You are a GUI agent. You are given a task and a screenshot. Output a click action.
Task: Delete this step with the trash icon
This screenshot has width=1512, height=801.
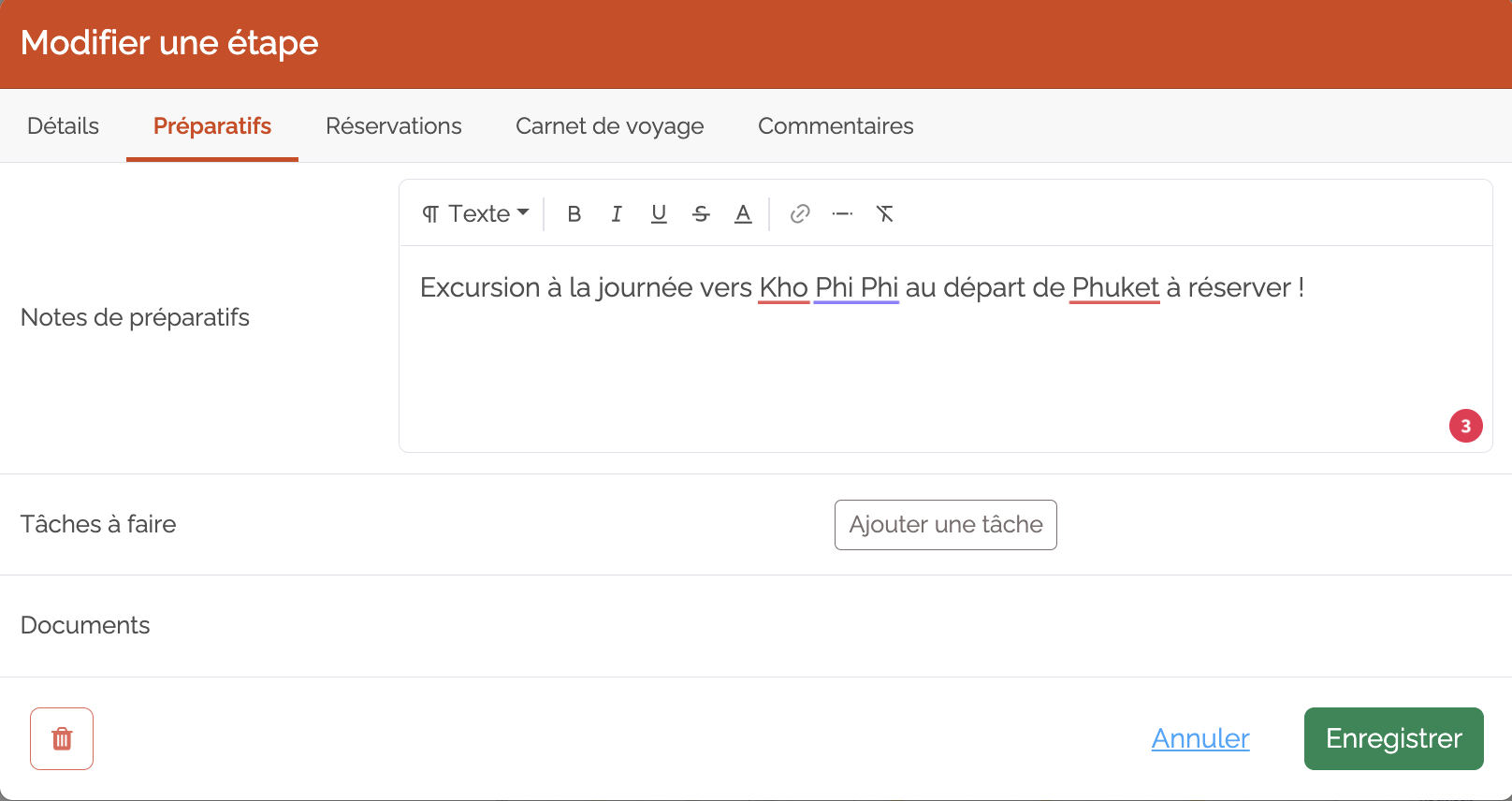click(x=62, y=738)
